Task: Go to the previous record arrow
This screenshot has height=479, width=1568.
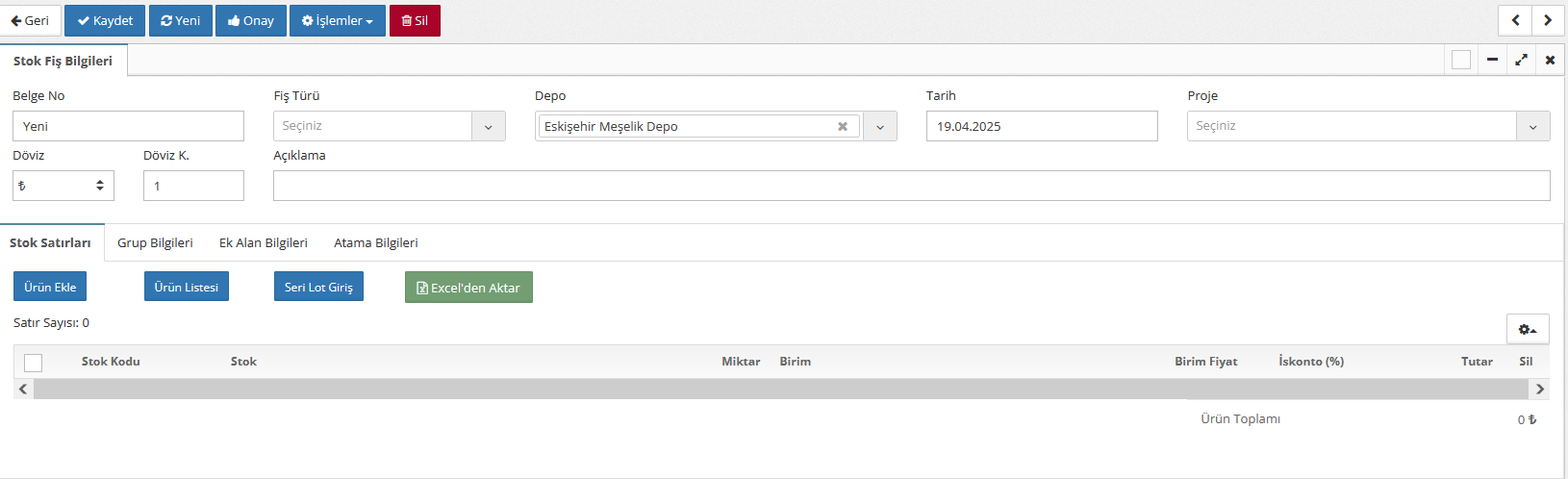Action: [1515, 20]
